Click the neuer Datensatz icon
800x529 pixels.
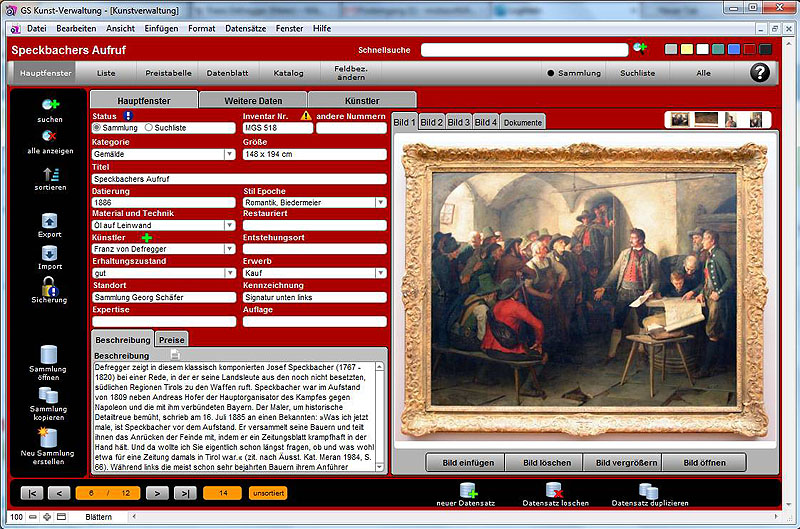468,490
